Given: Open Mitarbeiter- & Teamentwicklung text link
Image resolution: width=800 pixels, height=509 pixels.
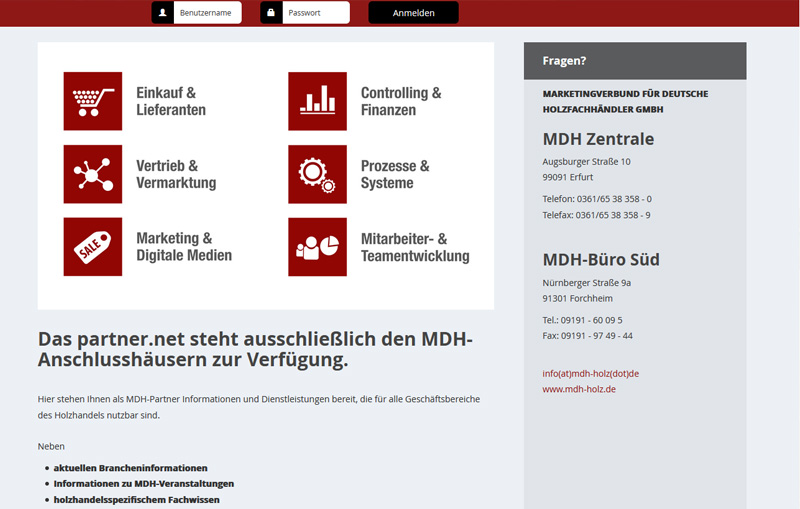Looking at the screenshot, I should 415,247.
